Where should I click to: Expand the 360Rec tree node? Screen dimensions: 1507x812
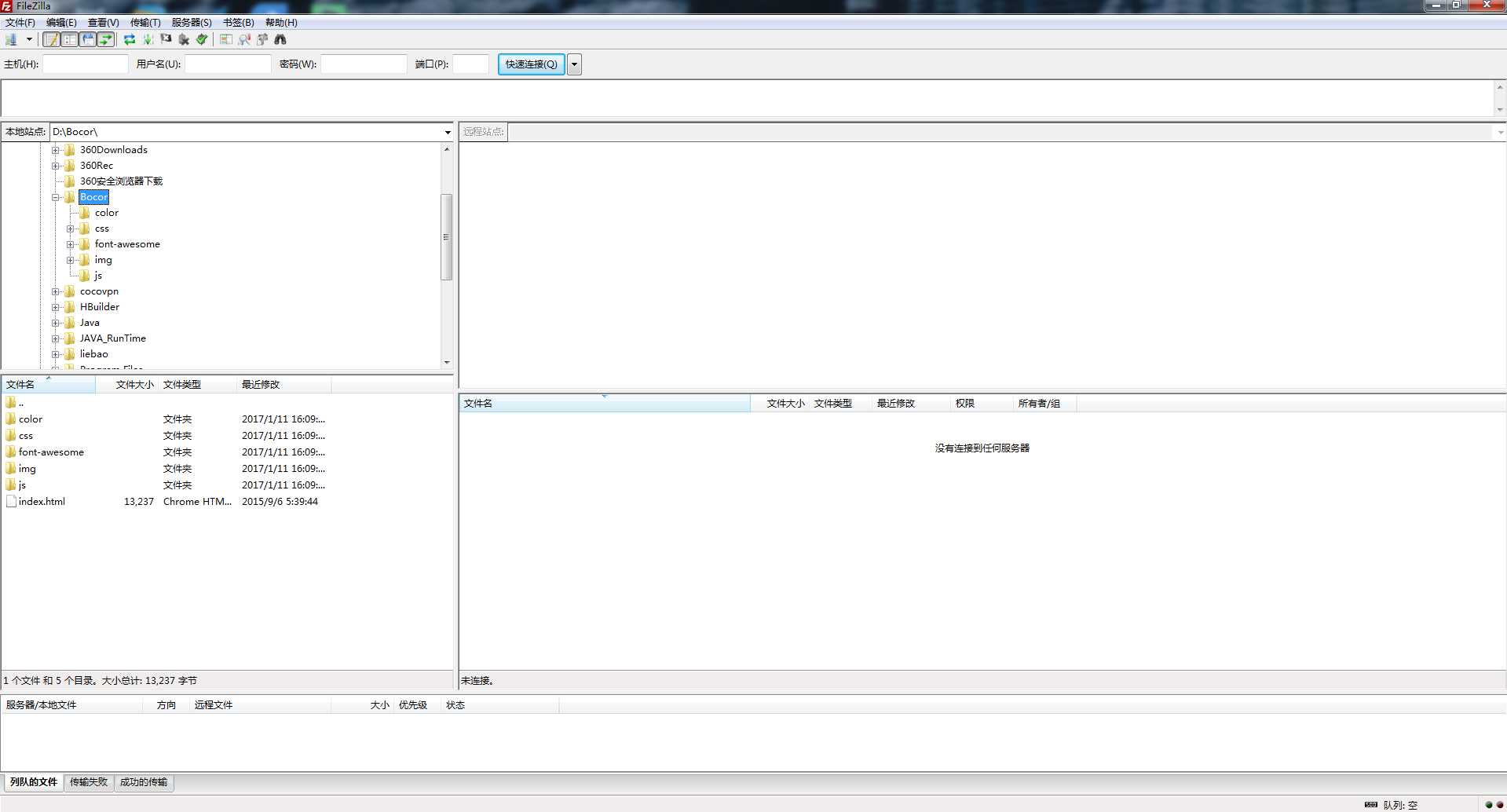56,166
